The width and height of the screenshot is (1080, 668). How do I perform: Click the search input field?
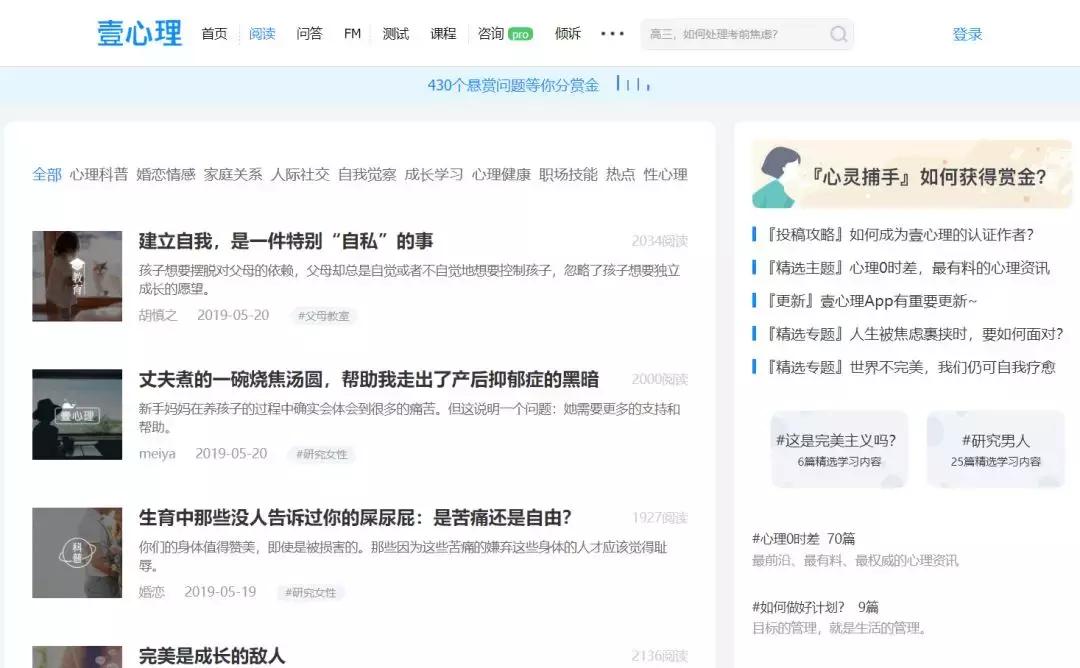click(x=740, y=33)
